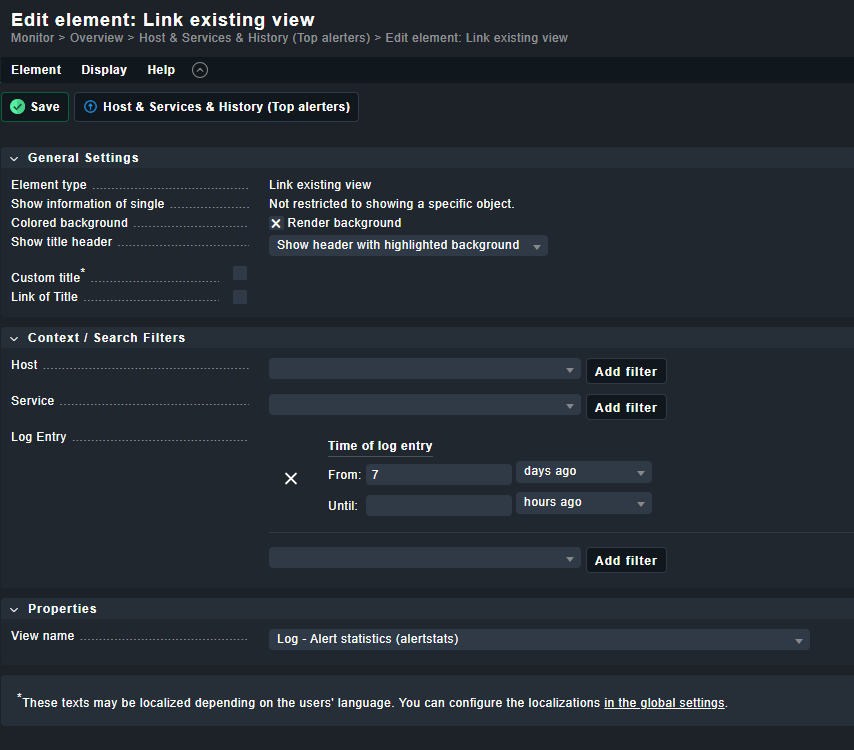Viewport: 854px width, 750px height.
Task: Collapse the General Settings section
Action: pyautogui.click(x=15, y=158)
